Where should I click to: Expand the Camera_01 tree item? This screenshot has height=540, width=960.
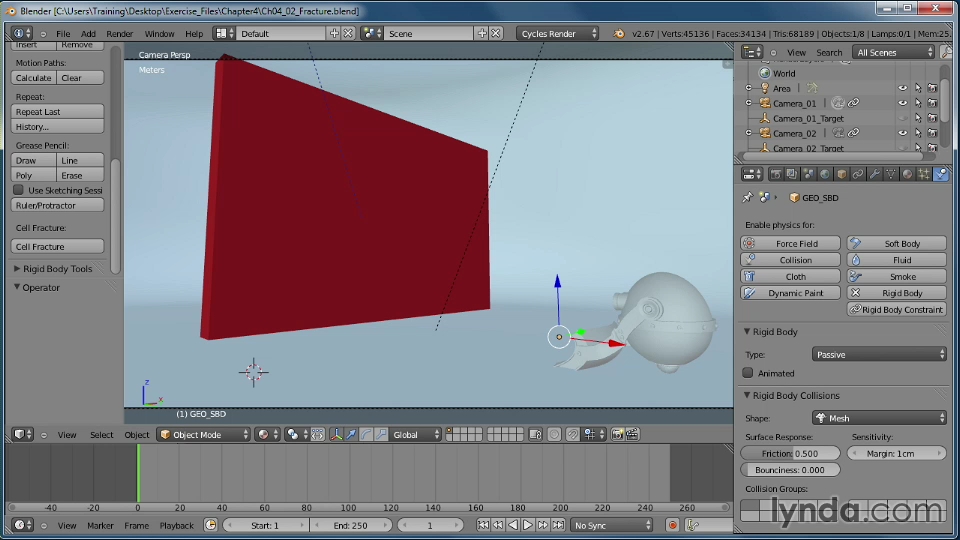point(748,103)
